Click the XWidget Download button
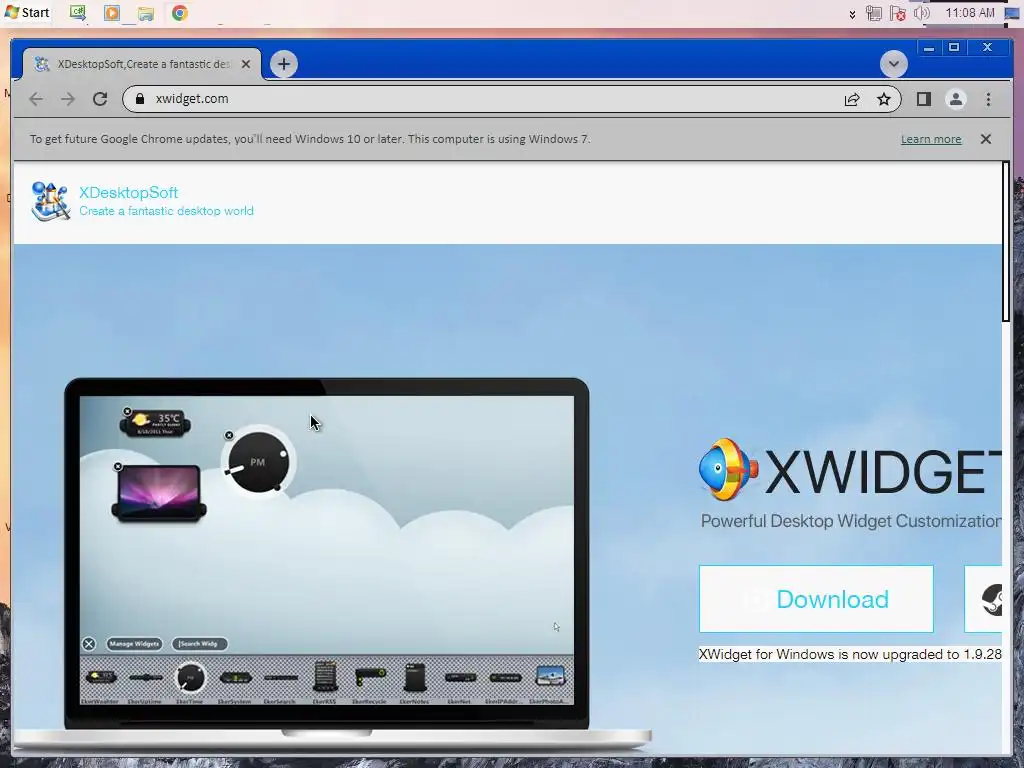This screenshot has height=768, width=1024. click(x=816, y=599)
